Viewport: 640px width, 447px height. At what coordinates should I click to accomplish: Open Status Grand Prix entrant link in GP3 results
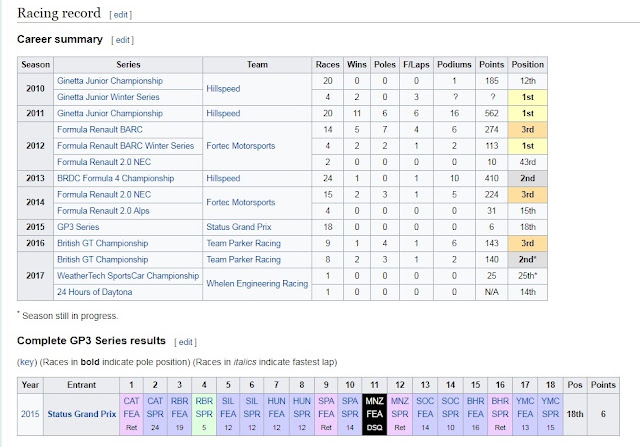click(x=82, y=414)
